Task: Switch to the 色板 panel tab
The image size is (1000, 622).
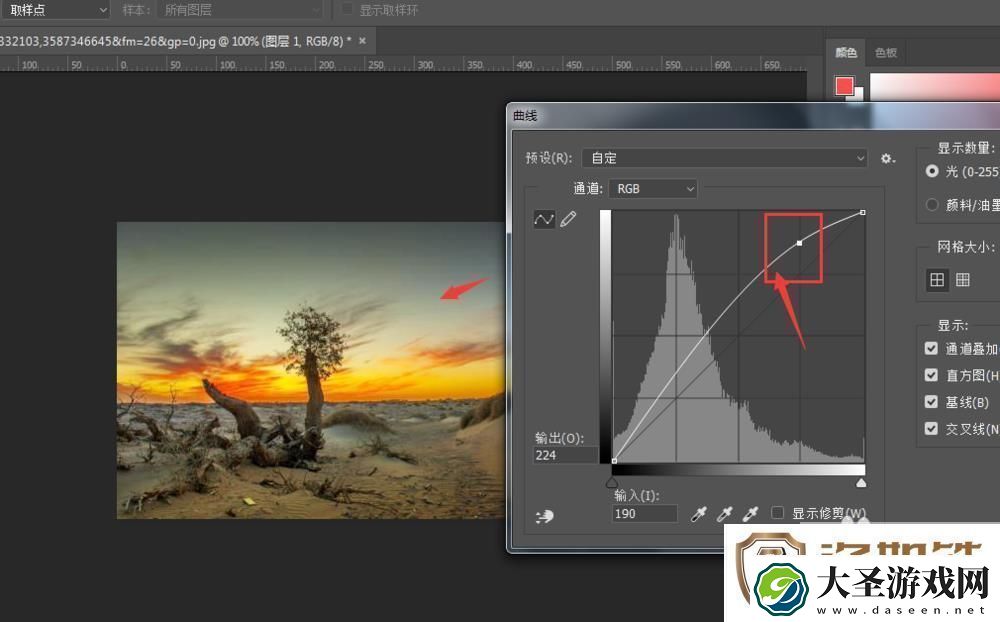Action: pyautogui.click(x=886, y=52)
